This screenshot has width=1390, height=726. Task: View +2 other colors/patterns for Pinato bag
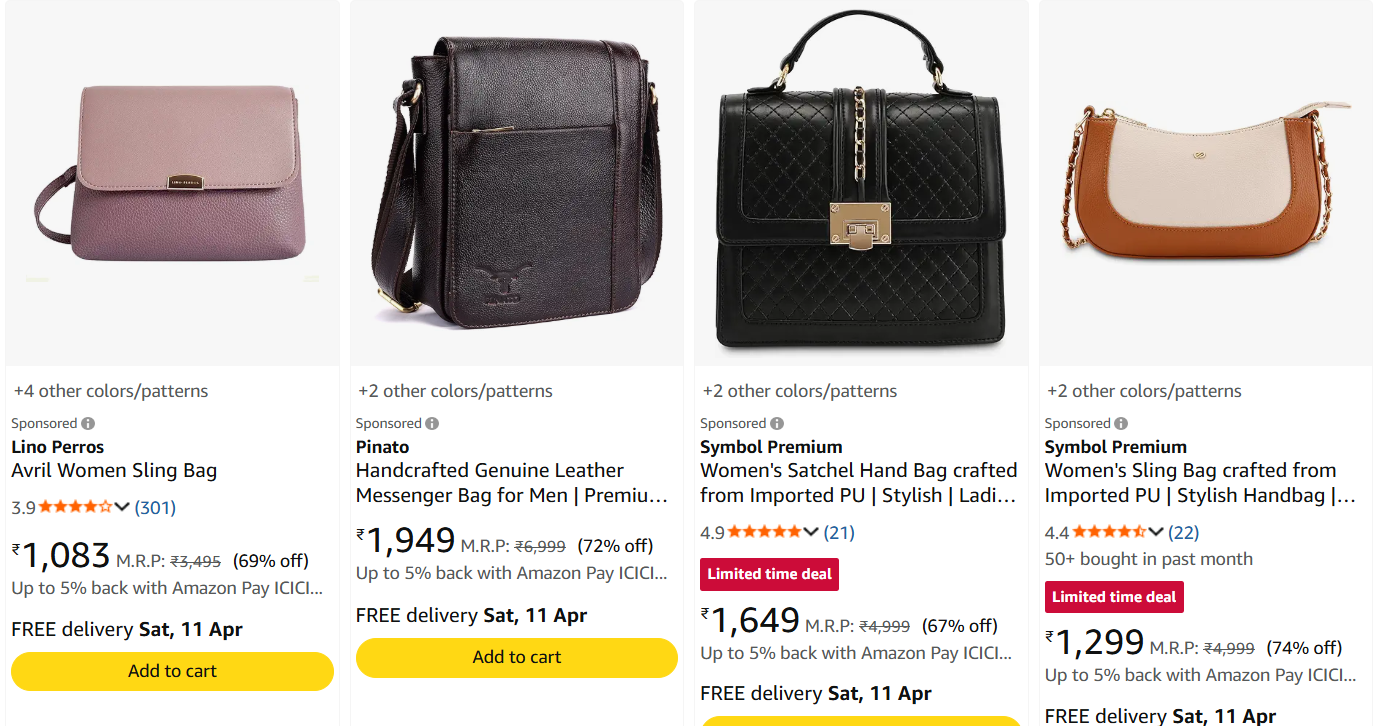[x=455, y=391]
